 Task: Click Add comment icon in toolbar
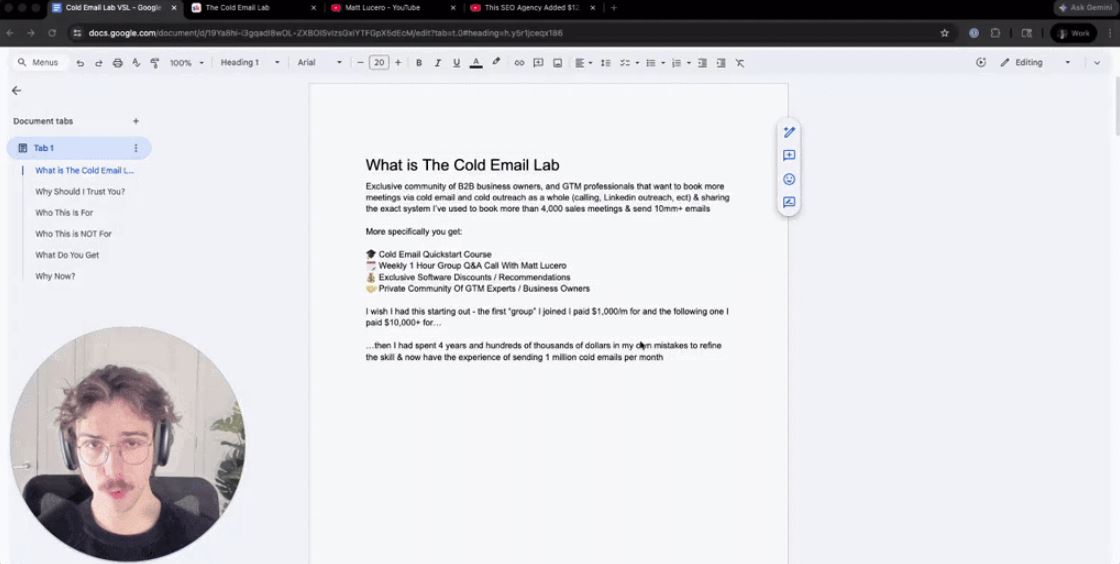click(539, 63)
